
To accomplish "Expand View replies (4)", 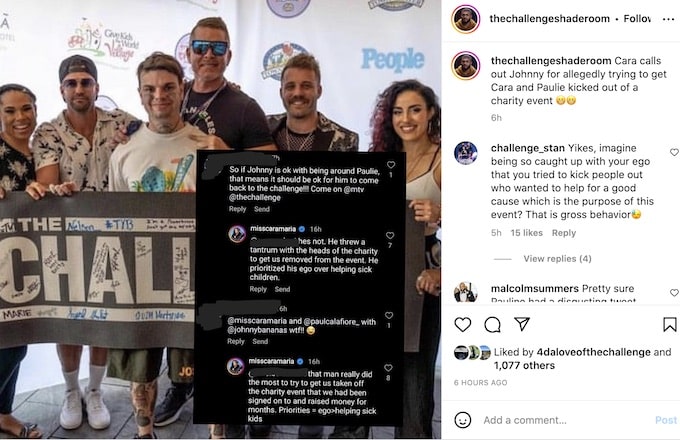I will (x=557, y=259).
